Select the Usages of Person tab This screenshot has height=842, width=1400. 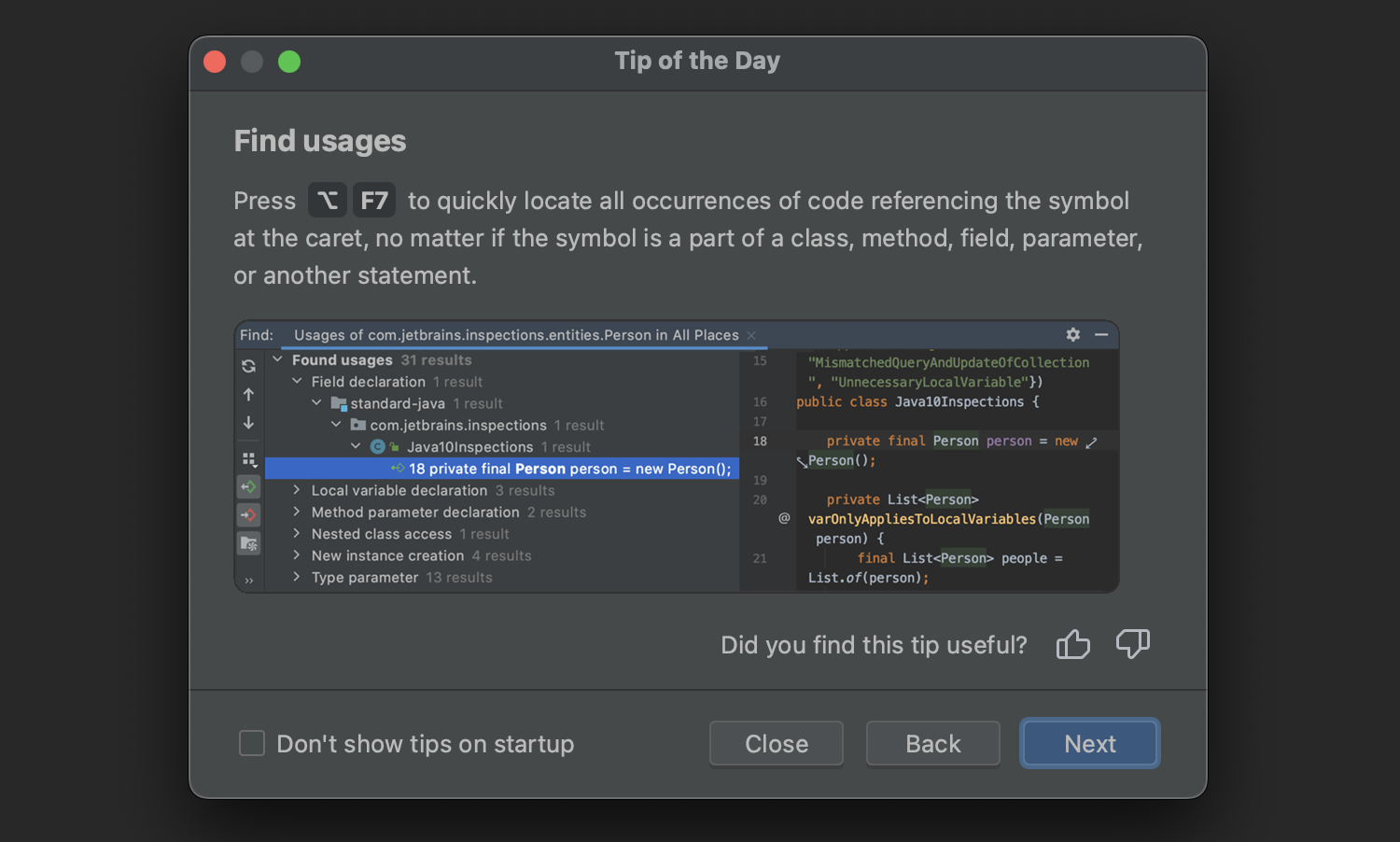515,335
